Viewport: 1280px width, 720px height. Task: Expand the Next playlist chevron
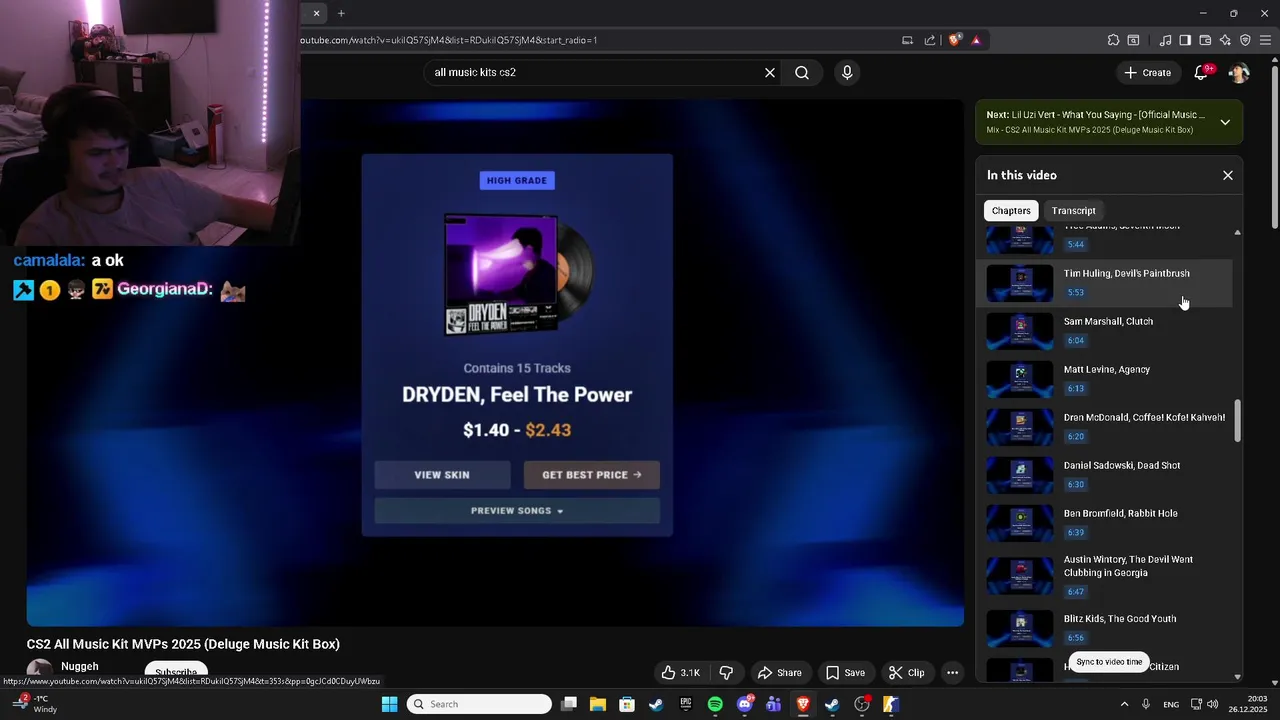pos(1225,122)
